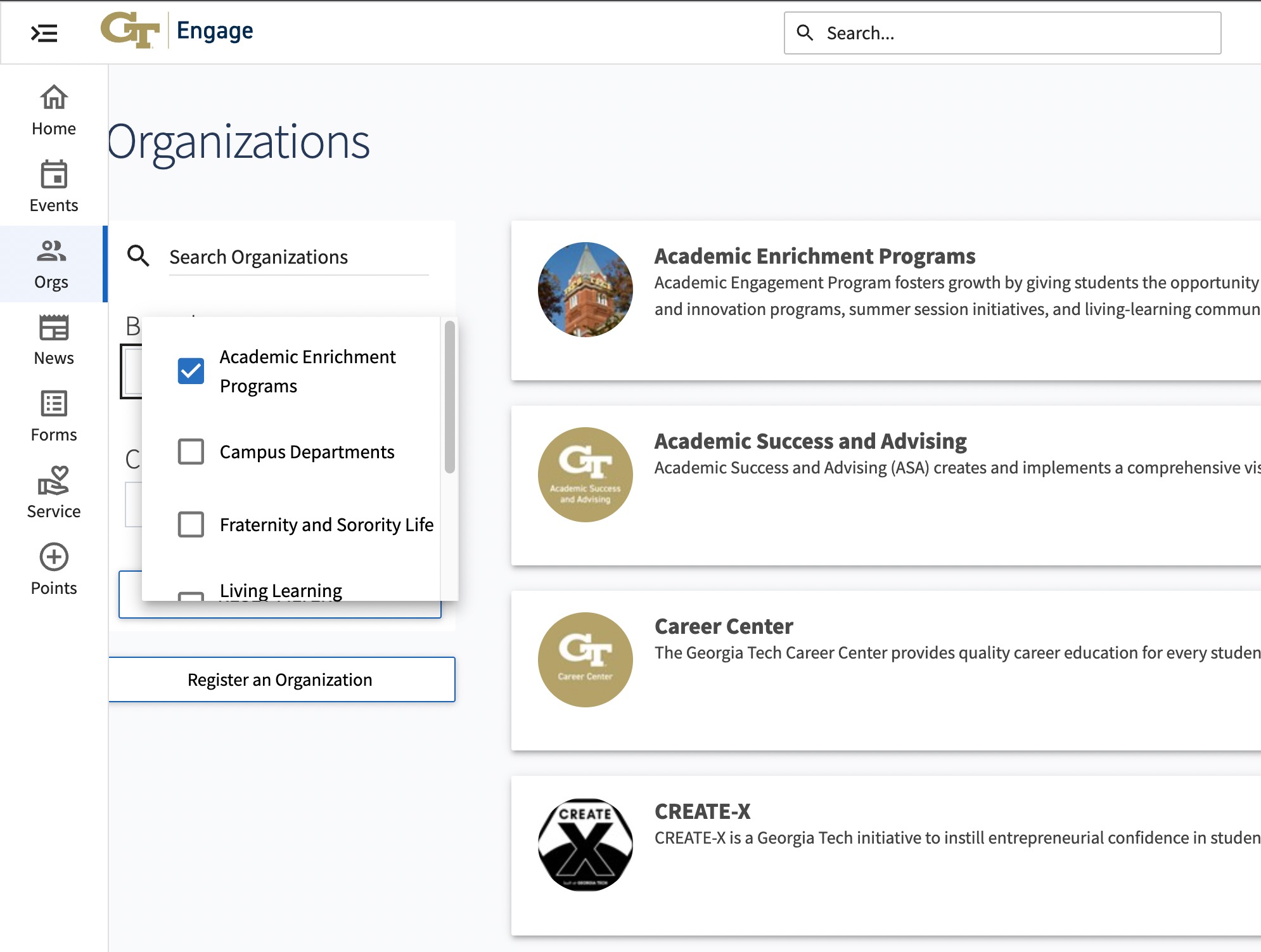The width and height of the screenshot is (1261, 952).
Task: Click the Organizations page heading
Action: [x=239, y=142]
